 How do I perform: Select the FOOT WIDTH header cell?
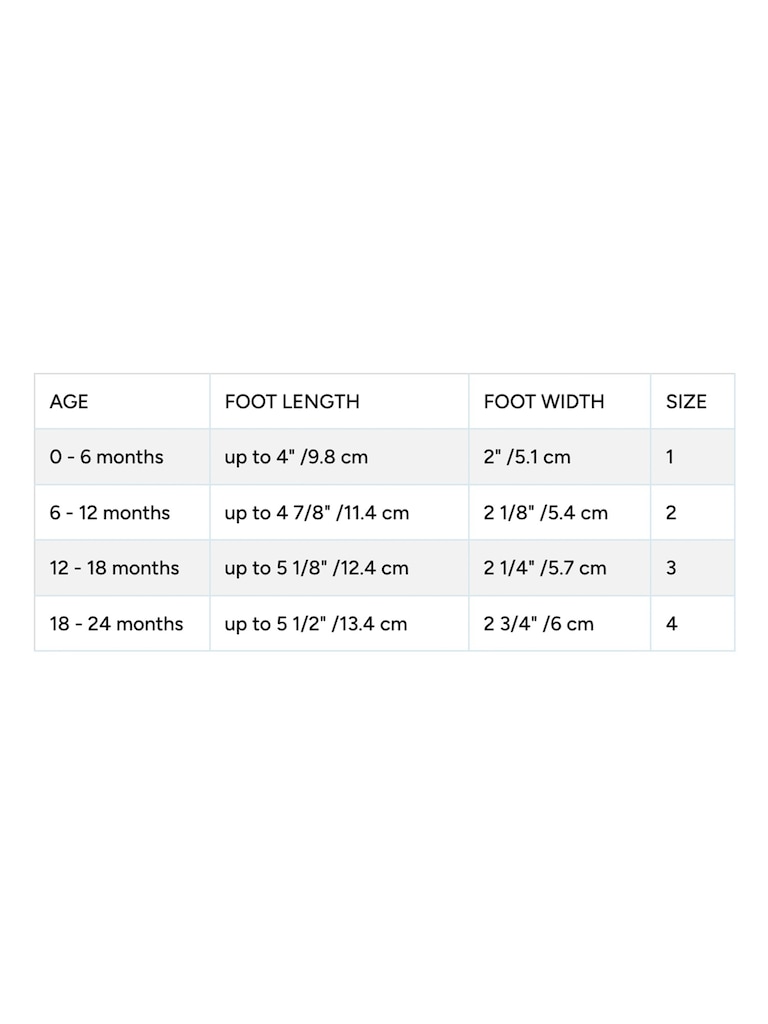[x=544, y=402]
